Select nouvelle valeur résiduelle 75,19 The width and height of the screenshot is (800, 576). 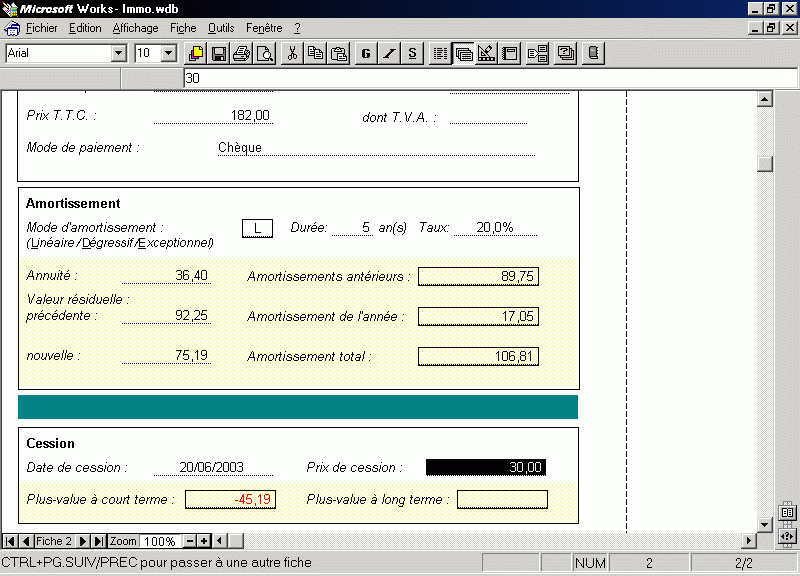point(166,356)
